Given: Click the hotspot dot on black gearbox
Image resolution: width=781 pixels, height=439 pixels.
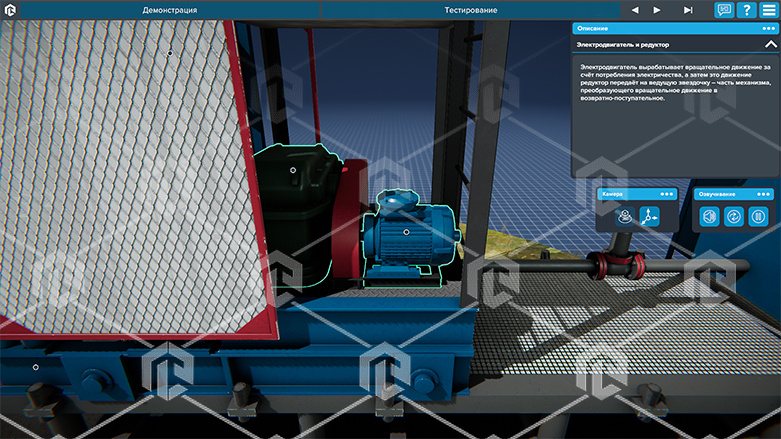Looking at the screenshot, I should pyautogui.click(x=292, y=170).
